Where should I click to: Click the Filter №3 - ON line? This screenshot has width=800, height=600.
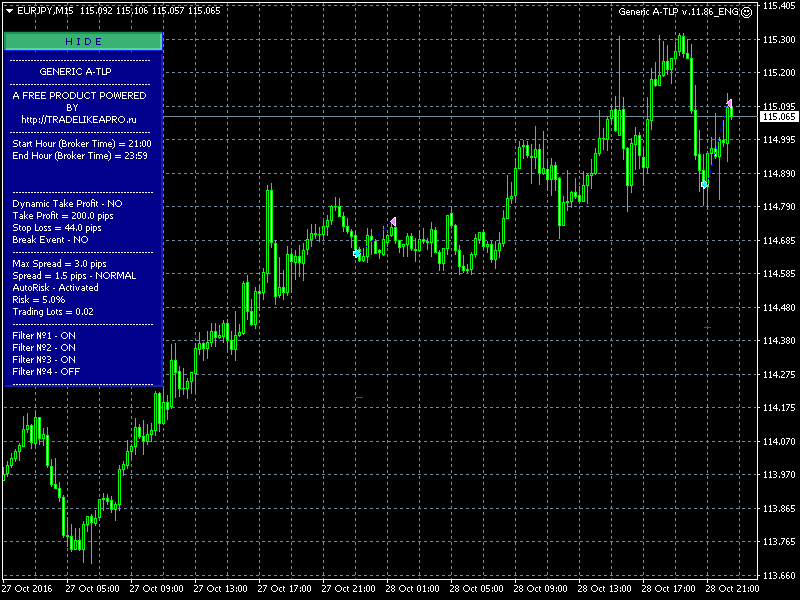click(x=44, y=360)
